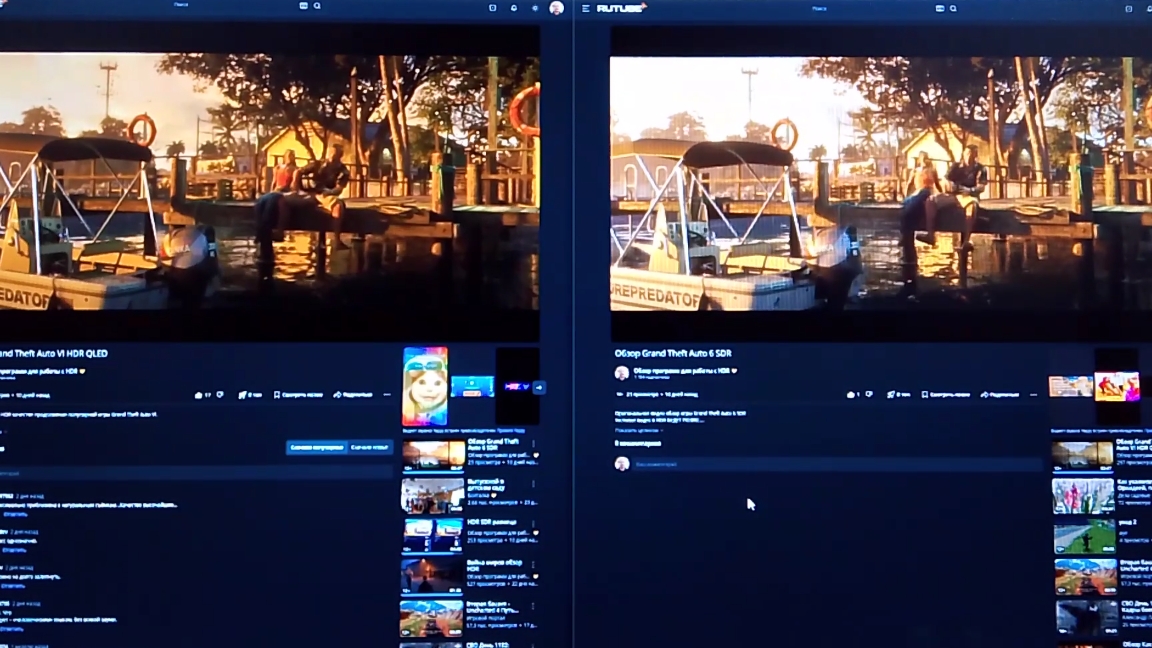The height and width of the screenshot is (648, 1152).
Task: Click Поделиться under the SDR video
Action: 1000,395
